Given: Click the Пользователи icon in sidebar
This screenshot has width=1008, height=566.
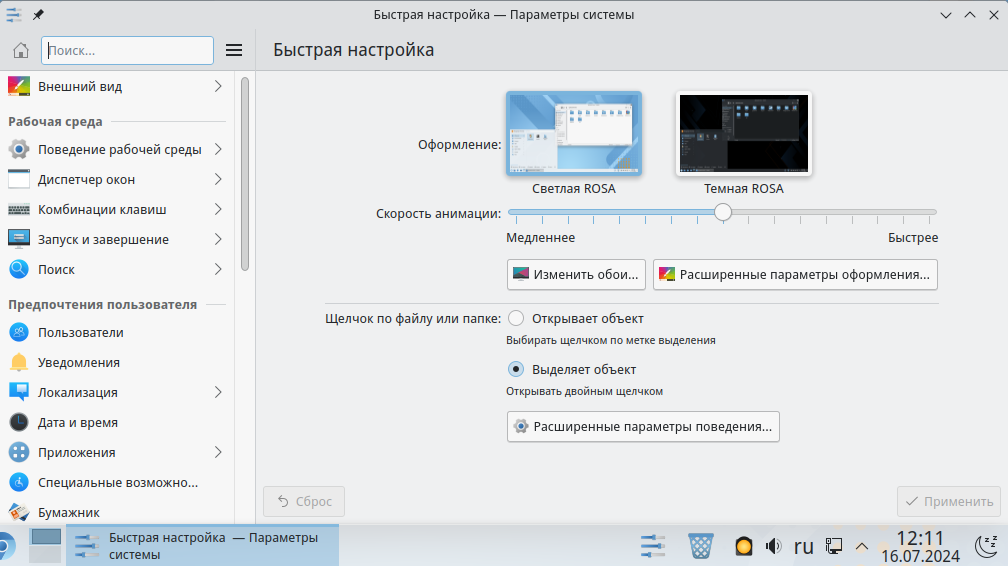Looking at the screenshot, I should [x=19, y=332].
